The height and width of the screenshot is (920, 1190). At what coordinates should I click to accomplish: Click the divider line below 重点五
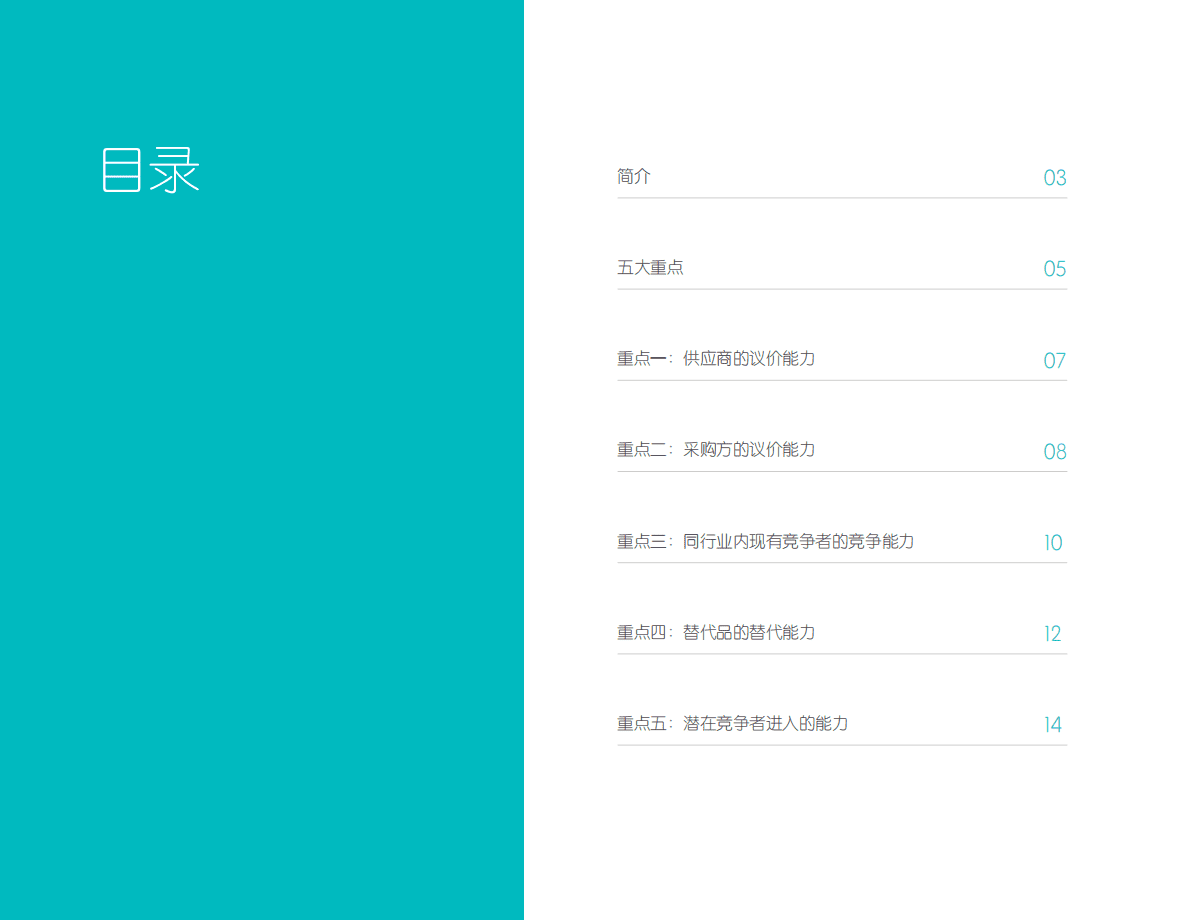[842, 747]
